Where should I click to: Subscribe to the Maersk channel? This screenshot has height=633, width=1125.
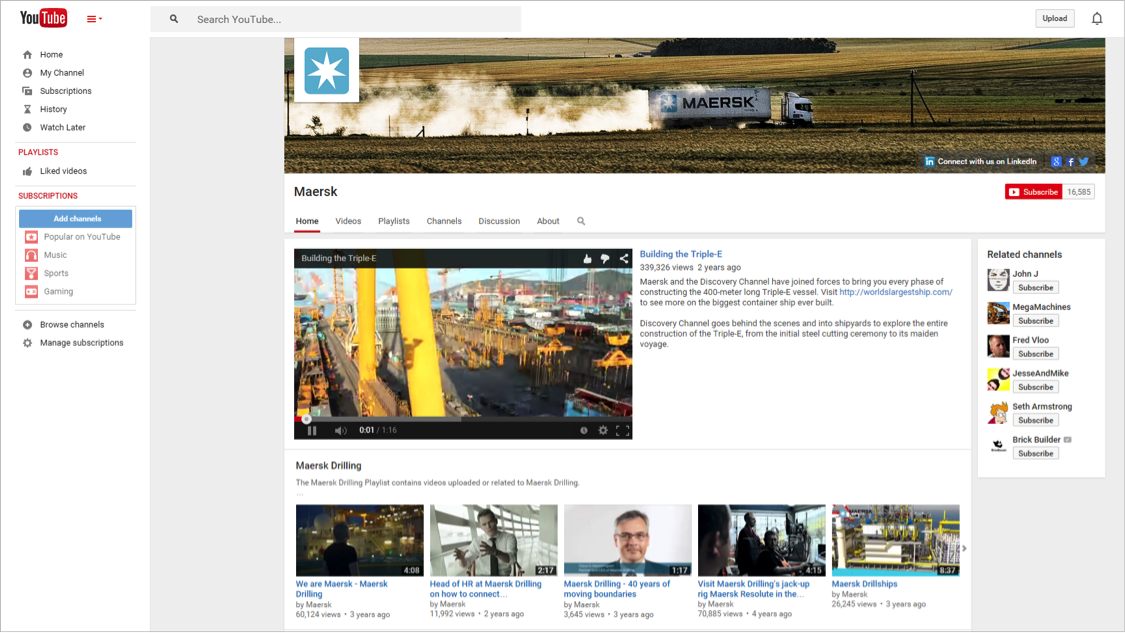pyautogui.click(x=1033, y=192)
